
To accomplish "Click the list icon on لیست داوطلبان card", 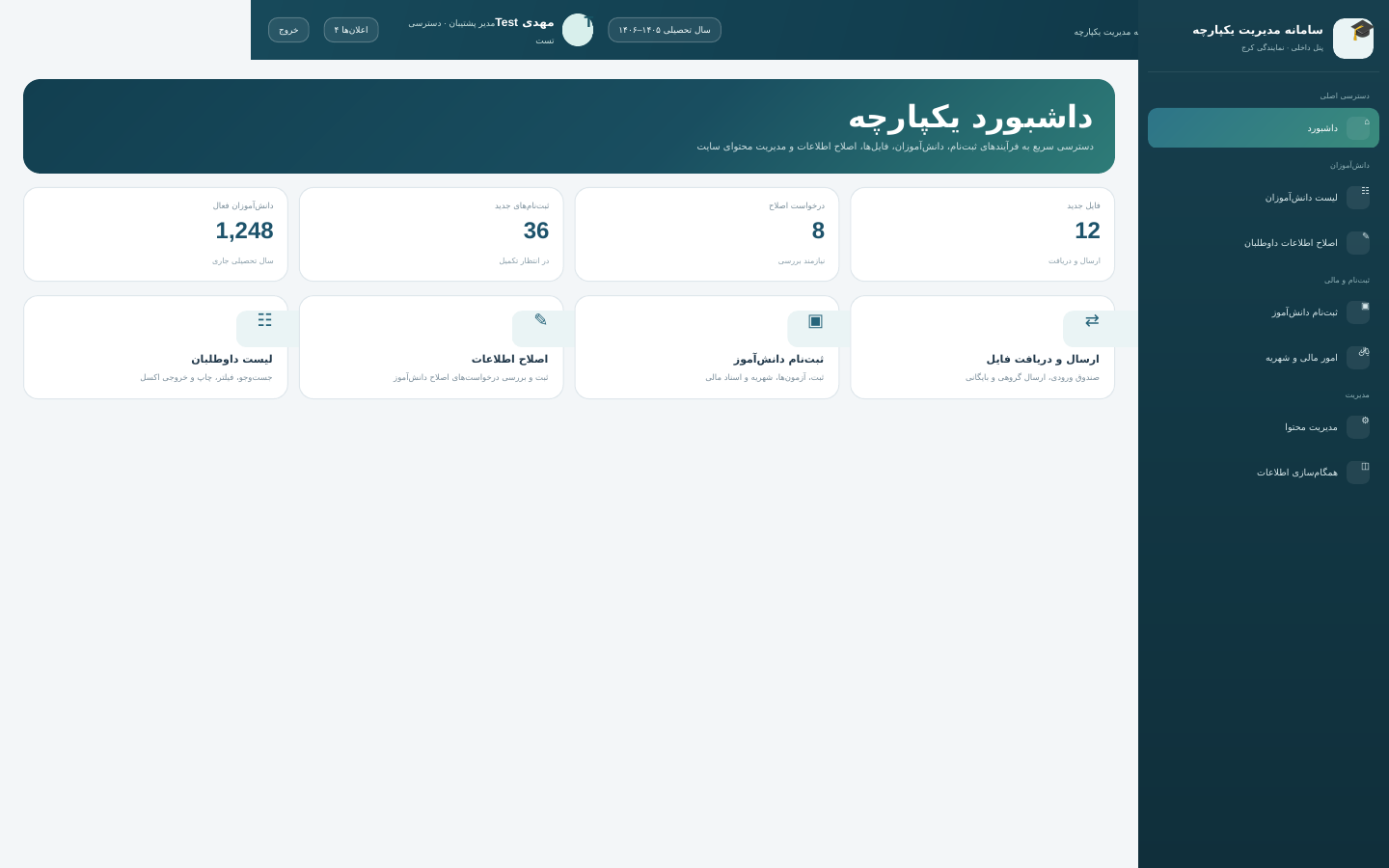I will pyautogui.click(x=264, y=321).
